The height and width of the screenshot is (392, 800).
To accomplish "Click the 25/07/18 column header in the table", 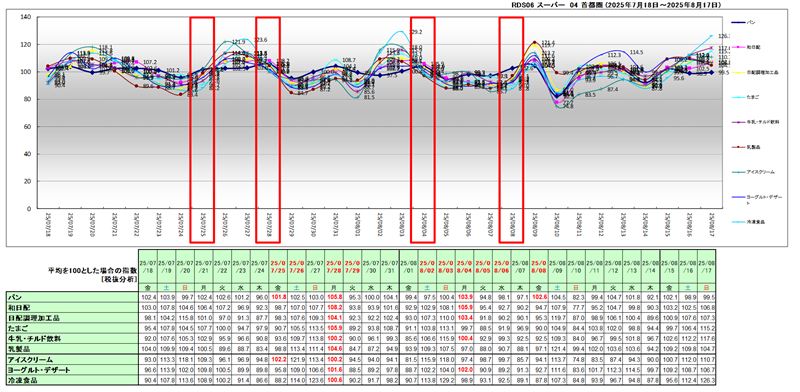I will pos(147,265).
